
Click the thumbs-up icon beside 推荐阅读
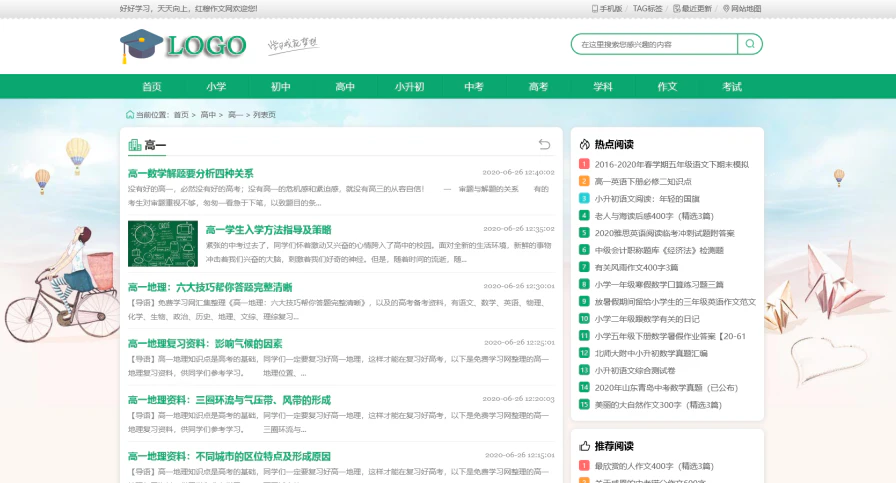tap(585, 446)
